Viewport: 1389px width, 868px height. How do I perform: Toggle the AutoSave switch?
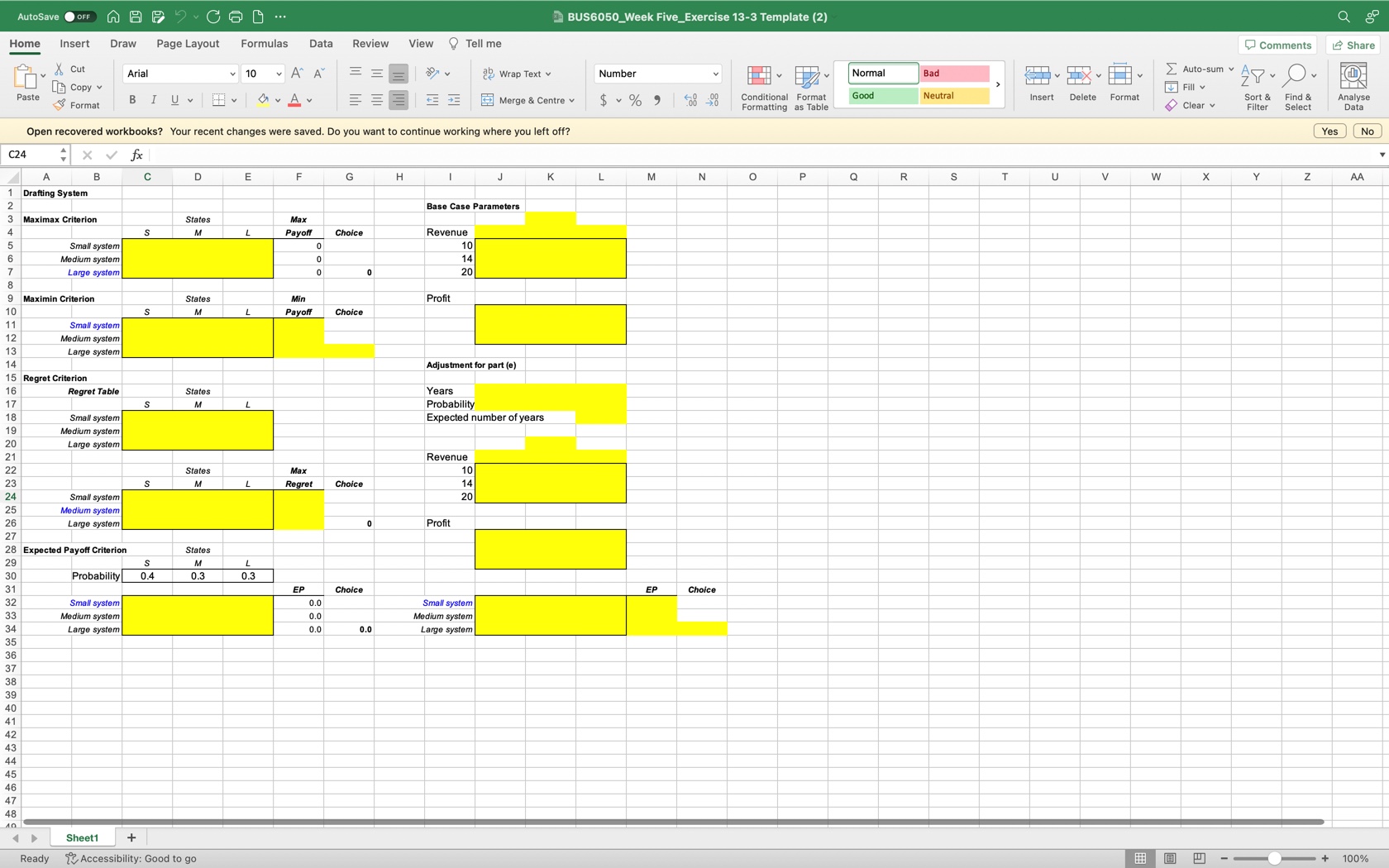coord(79,17)
